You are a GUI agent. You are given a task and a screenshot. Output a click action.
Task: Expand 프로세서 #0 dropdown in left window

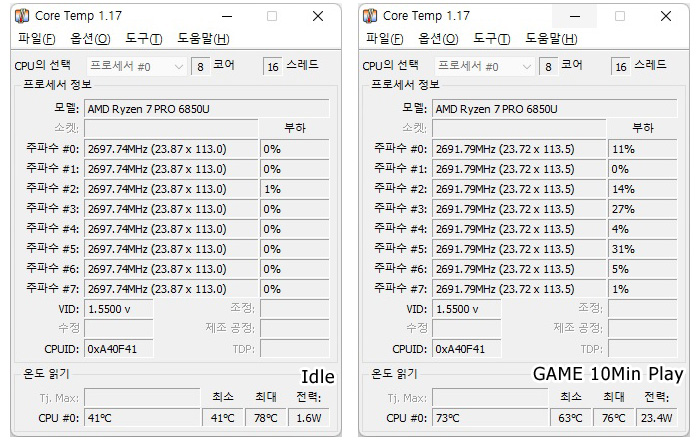(x=137, y=66)
